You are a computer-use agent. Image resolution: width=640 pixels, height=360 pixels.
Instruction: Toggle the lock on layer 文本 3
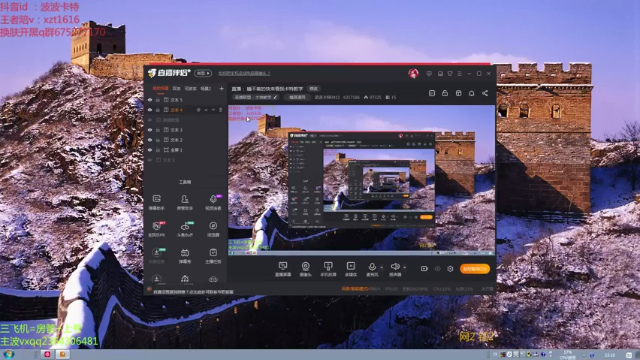(x=158, y=130)
